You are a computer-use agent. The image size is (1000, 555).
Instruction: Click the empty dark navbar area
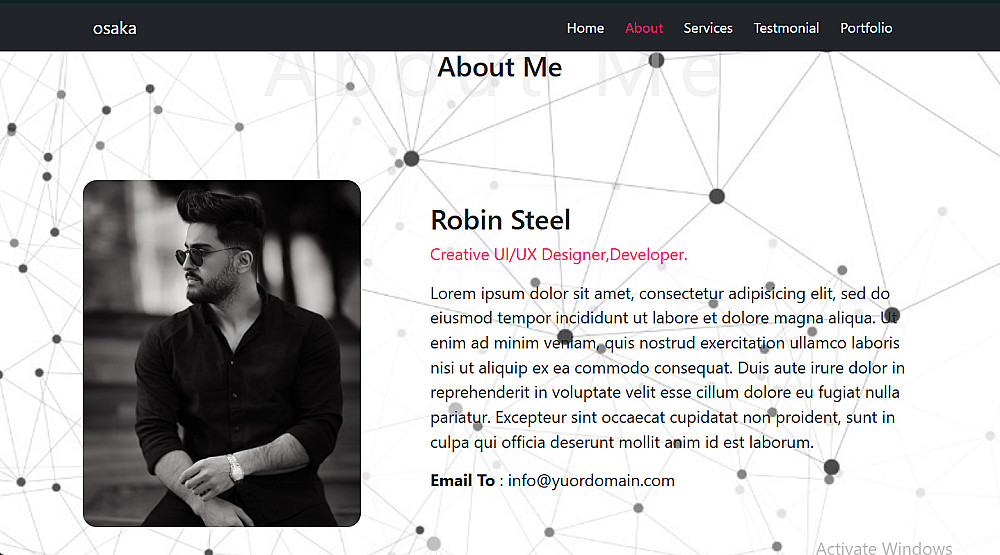[350, 28]
